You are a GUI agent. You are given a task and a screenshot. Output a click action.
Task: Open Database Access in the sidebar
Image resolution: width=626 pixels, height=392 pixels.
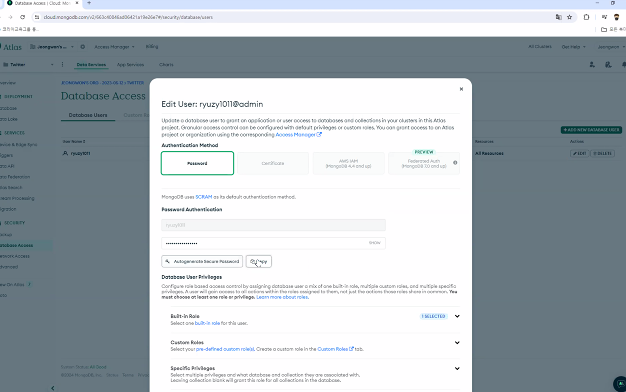[16, 245]
